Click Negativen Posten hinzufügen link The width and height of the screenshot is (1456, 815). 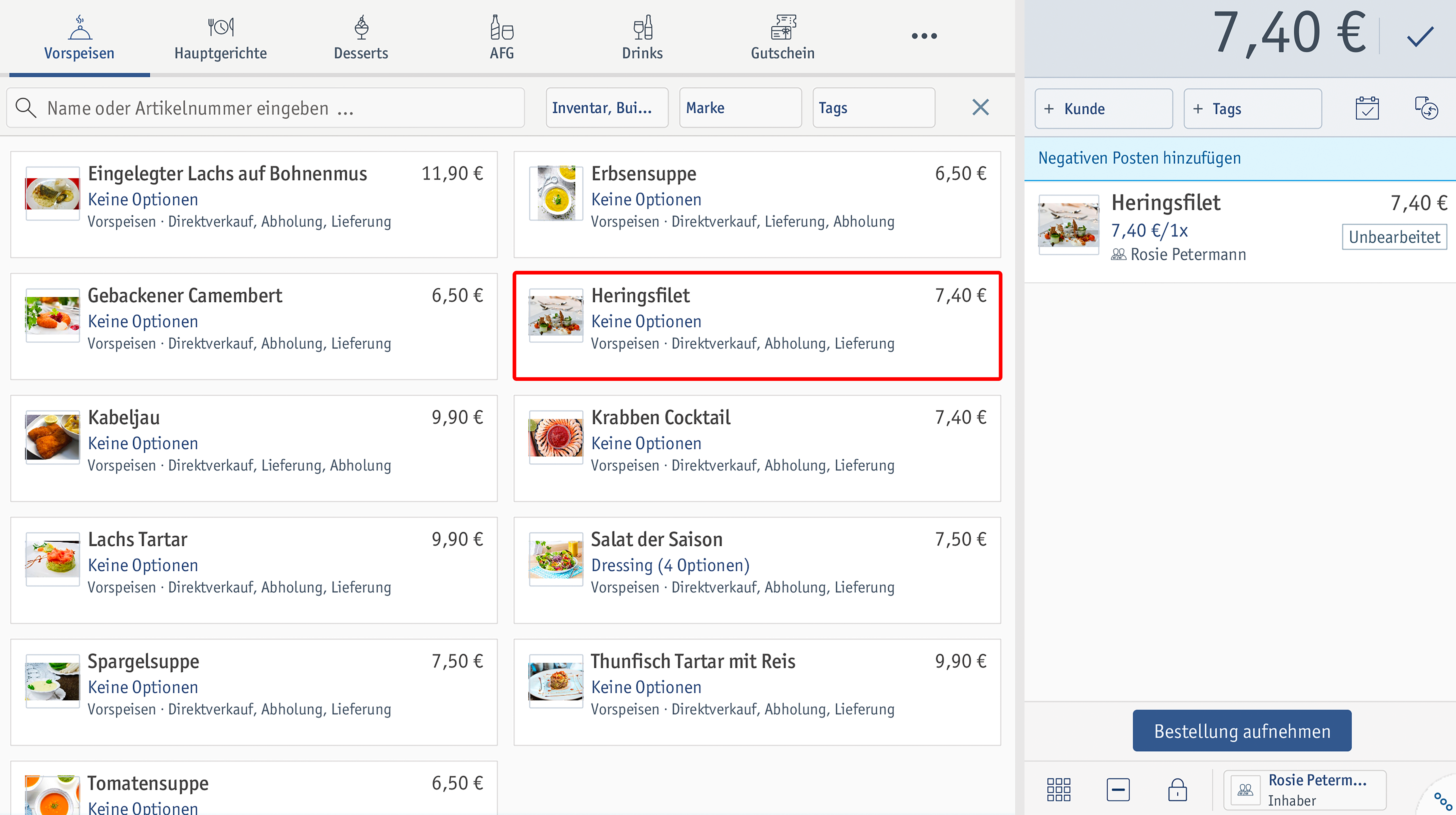click(1140, 158)
